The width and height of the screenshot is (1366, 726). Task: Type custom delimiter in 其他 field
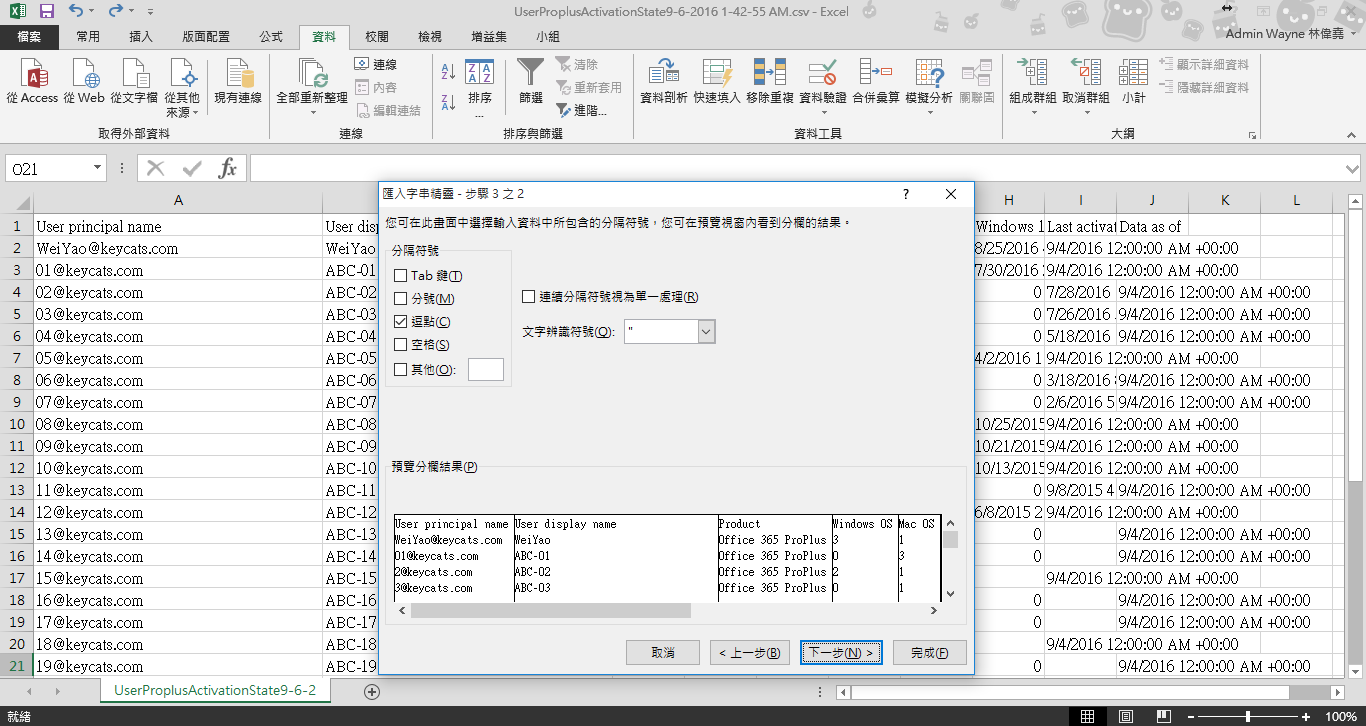(486, 370)
